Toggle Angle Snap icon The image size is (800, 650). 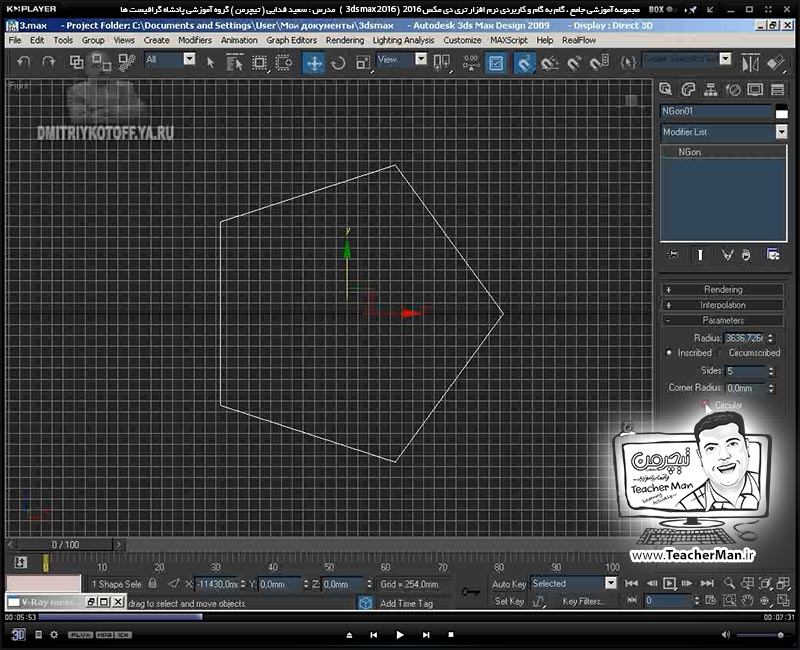coord(549,63)
